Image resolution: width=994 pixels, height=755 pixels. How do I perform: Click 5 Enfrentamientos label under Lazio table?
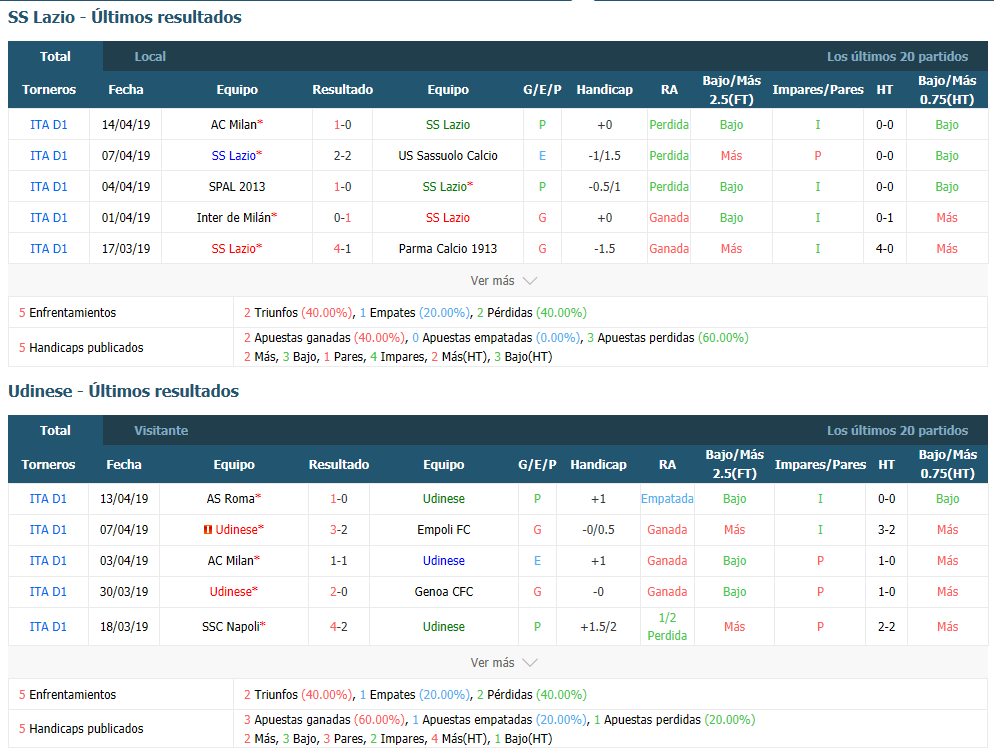pos(67,313)
